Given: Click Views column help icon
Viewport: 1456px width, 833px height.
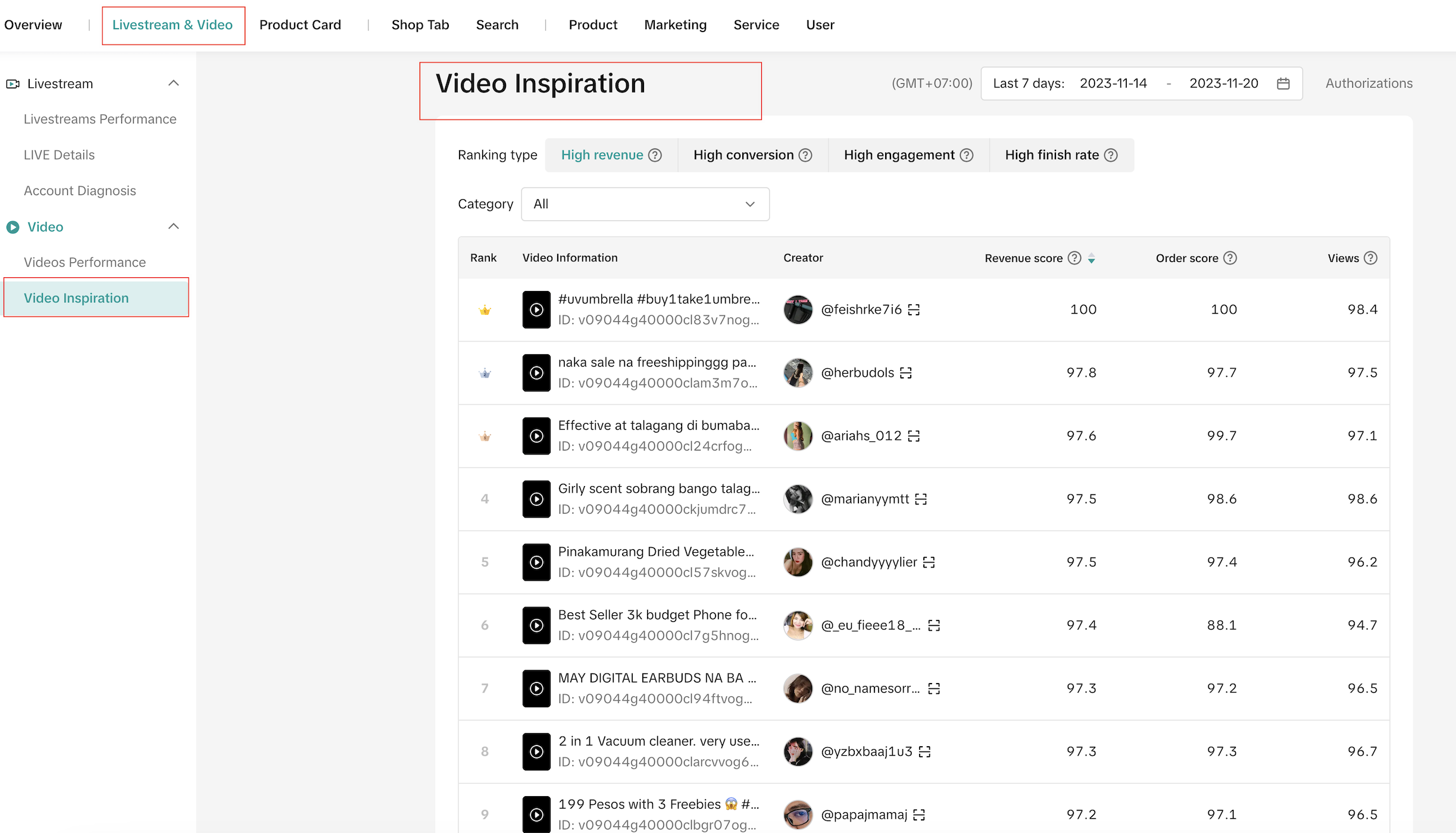Looking at the screenshot, I should (x=1370, y=258).
